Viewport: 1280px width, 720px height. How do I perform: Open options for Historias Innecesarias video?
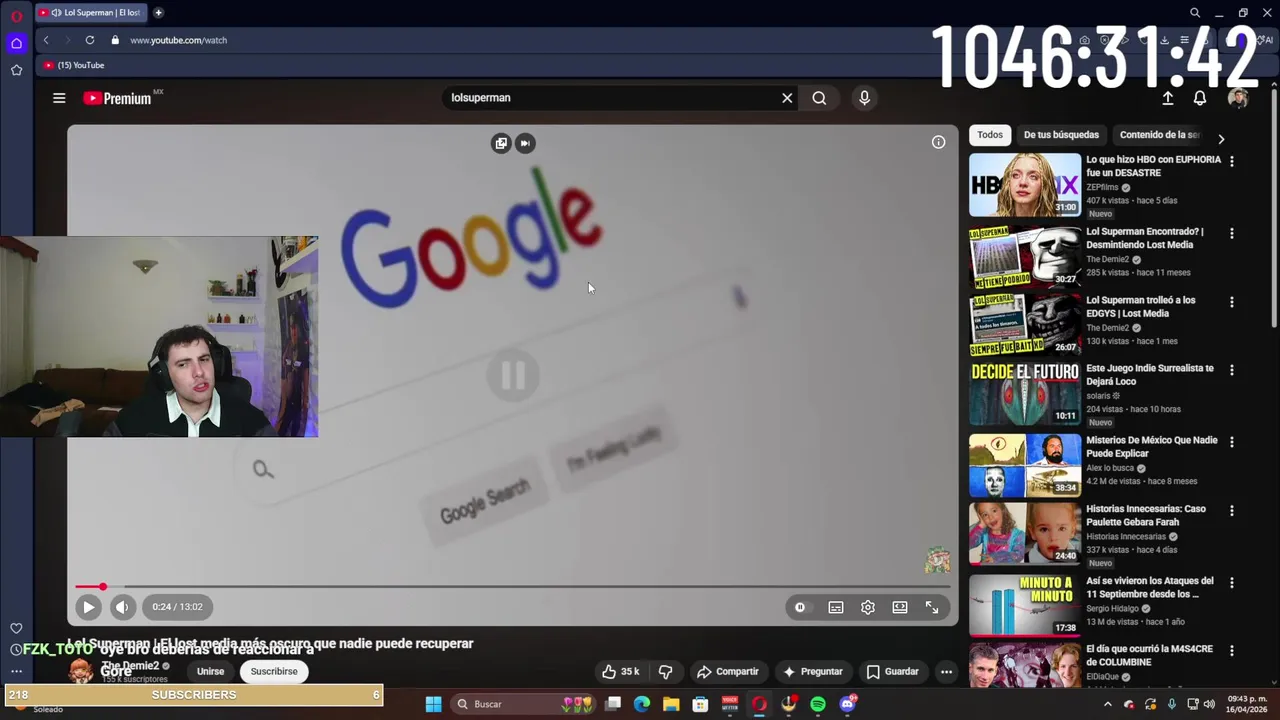pyautogui.click(x=1232, y=510)
